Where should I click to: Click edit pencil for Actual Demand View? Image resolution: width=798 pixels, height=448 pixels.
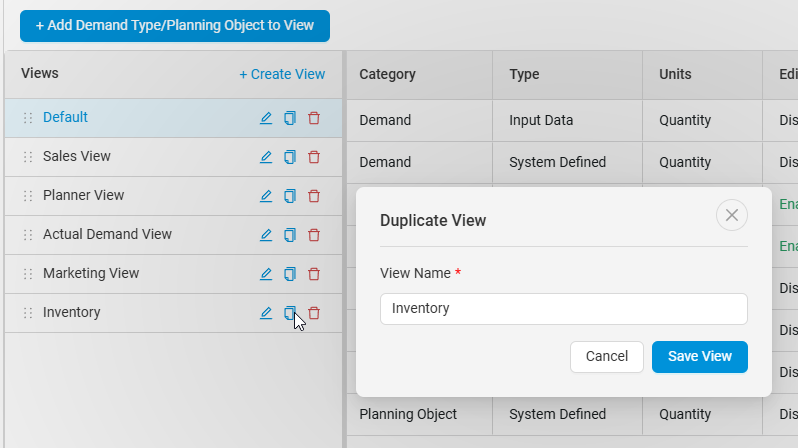pos(266,235)
